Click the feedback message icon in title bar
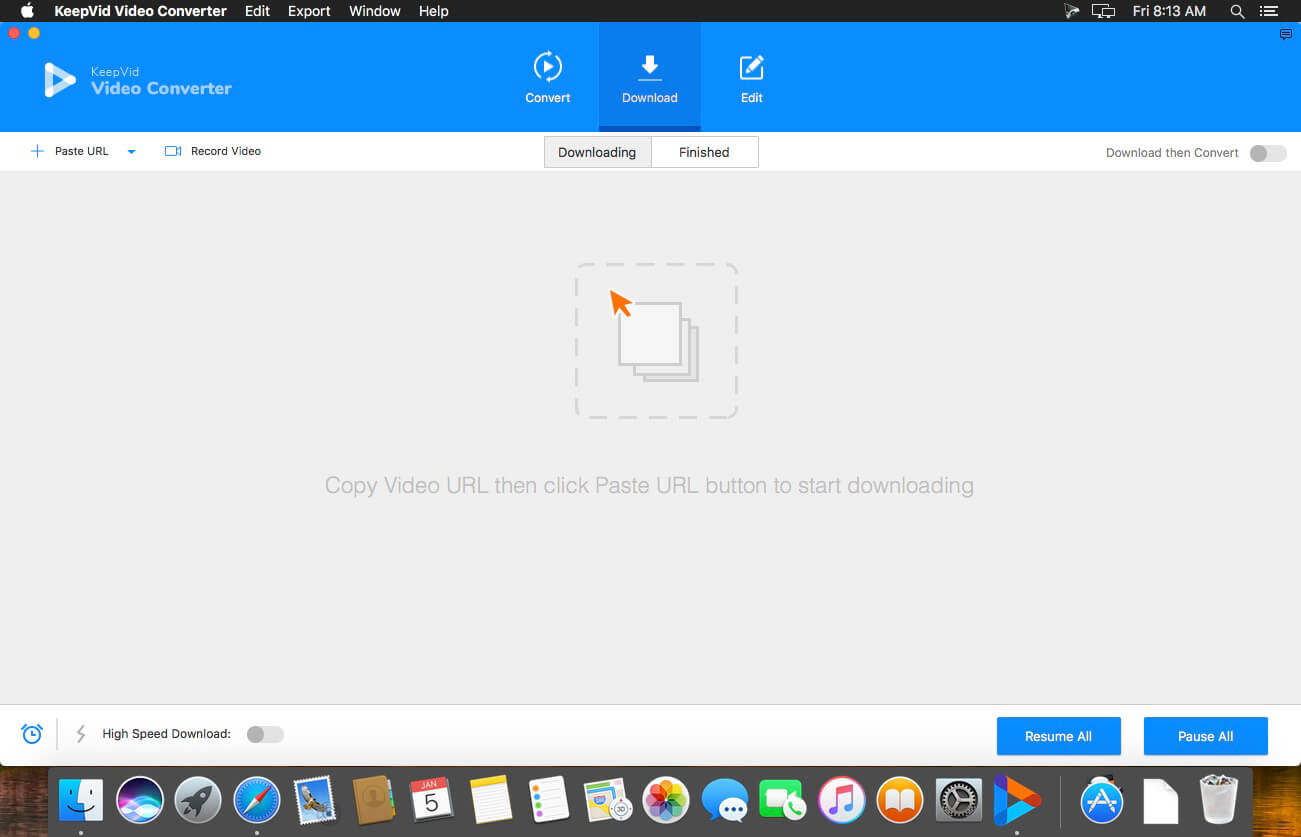 coord(1286,34)
